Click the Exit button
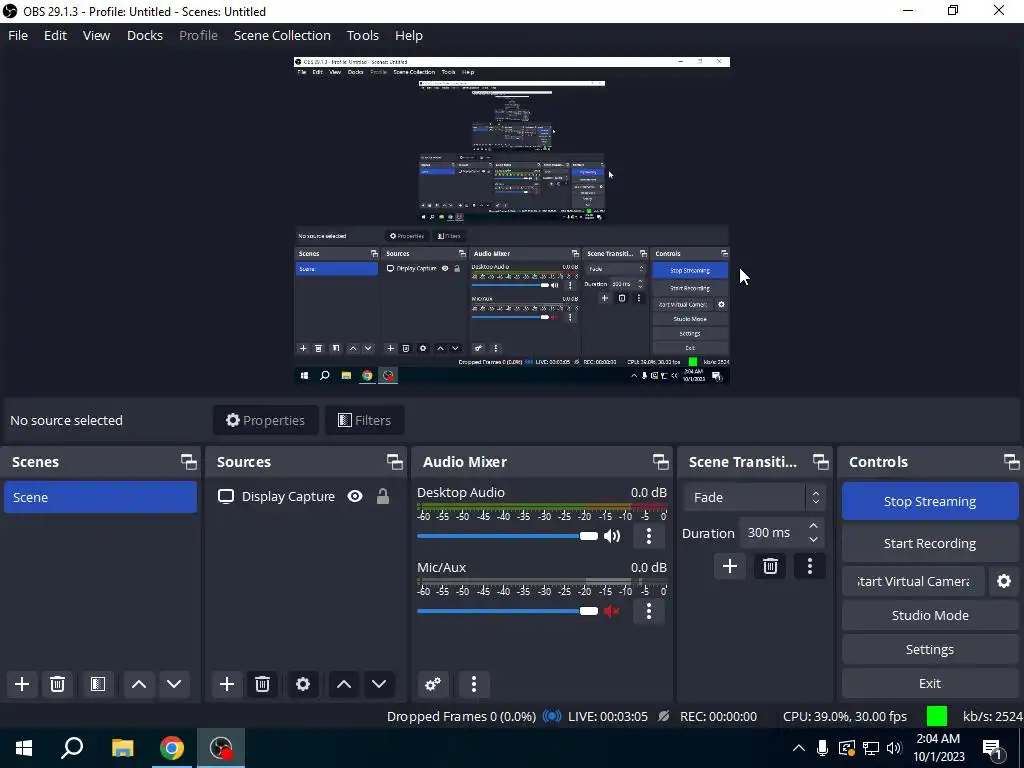The height and width of the screenshot is (768, 1024). [x=930, y=683]
